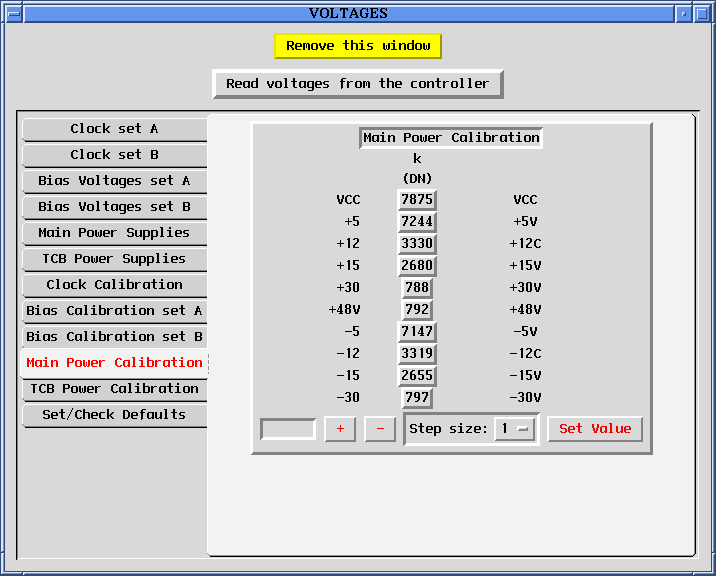Screen dimensions: 716x576
Task: Click the +5V label on the right
Action: click(x=525, y=222)
